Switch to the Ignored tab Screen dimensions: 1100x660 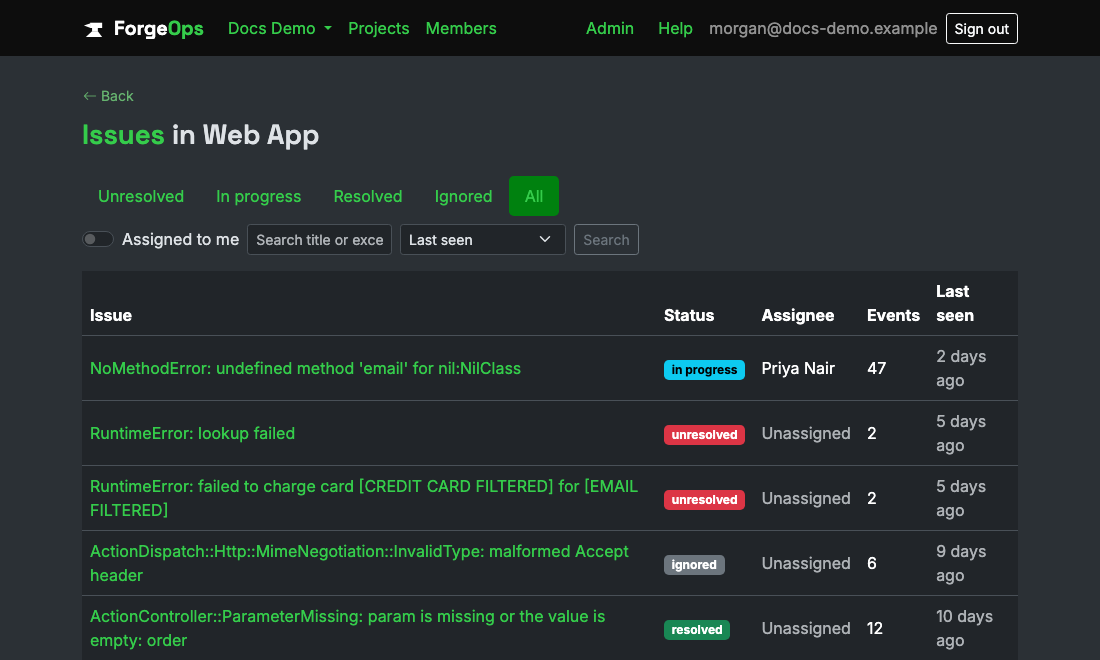click(463, 196)
